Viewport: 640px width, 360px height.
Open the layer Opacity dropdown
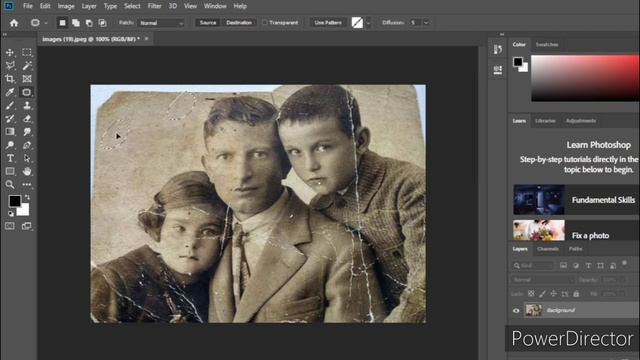tap(622, 280)
